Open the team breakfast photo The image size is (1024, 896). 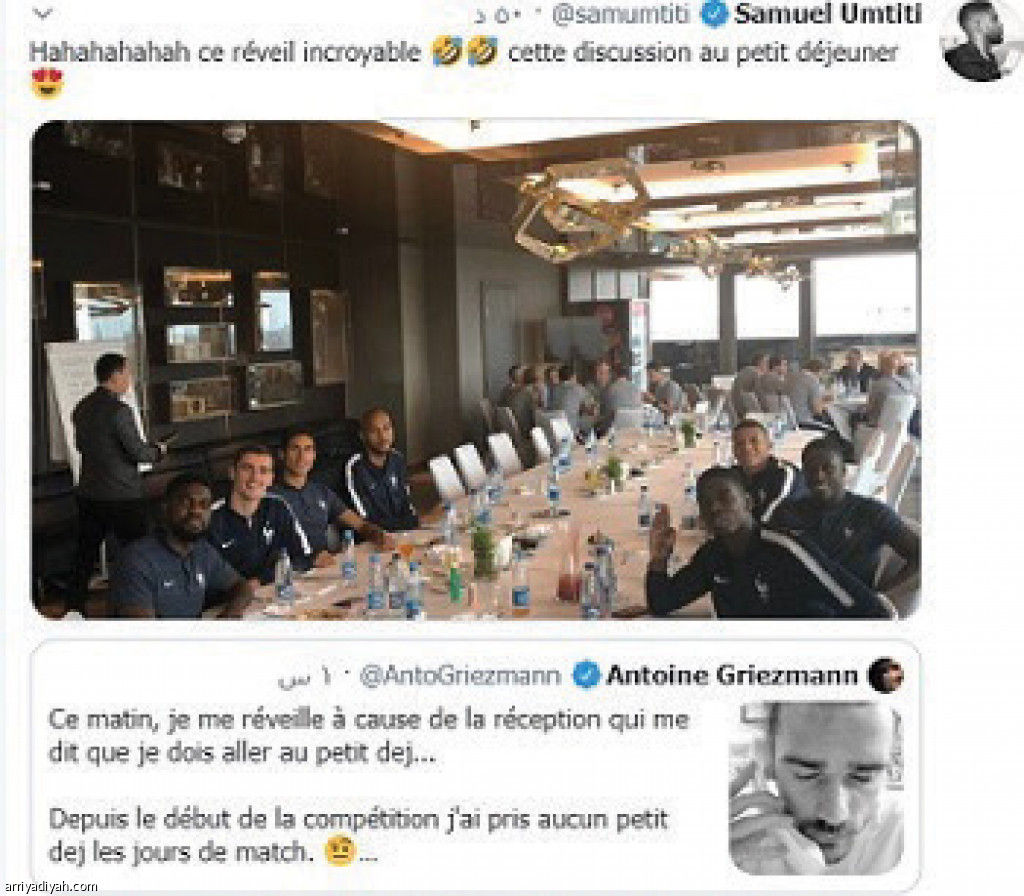(476, 369)
